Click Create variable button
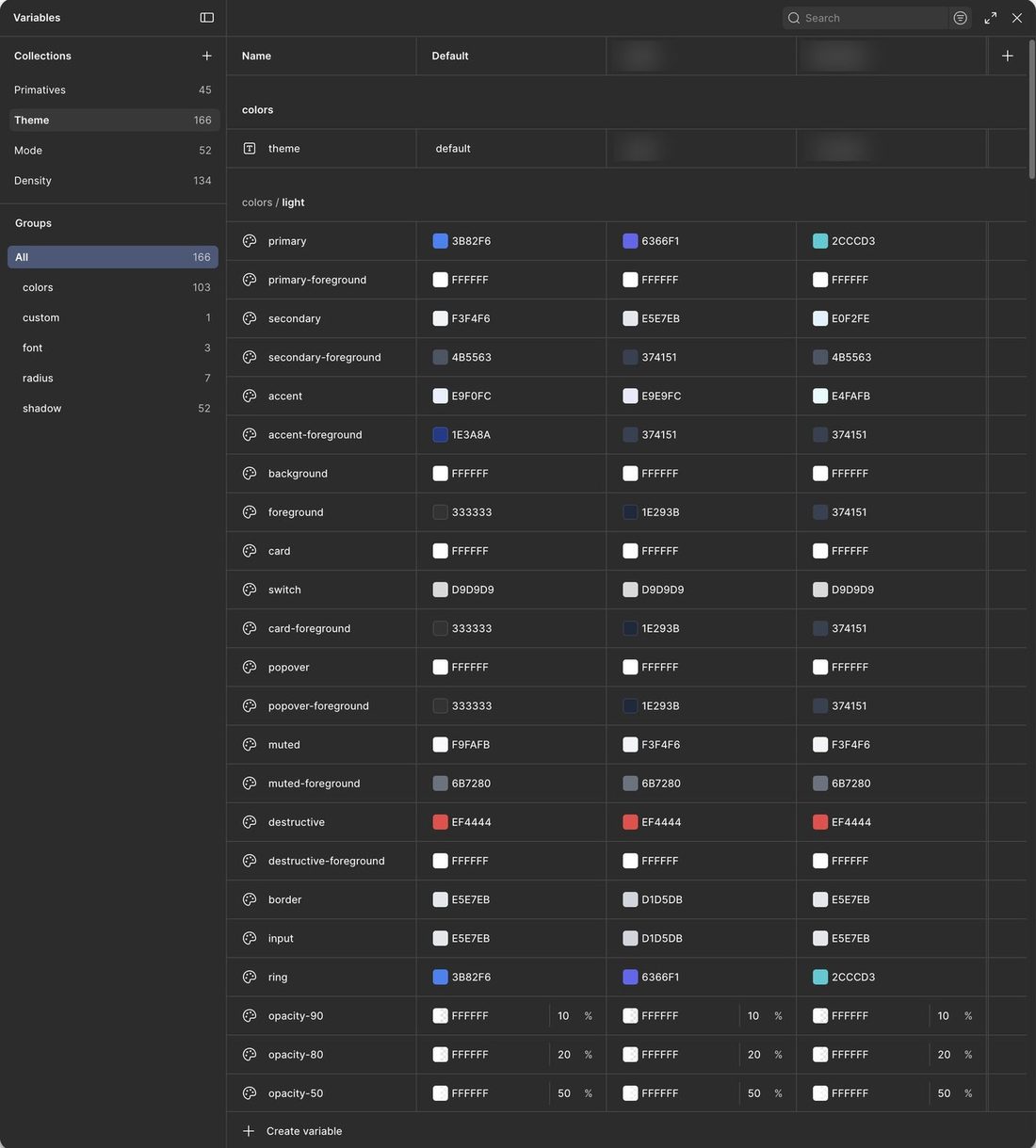 (293, 1131)
